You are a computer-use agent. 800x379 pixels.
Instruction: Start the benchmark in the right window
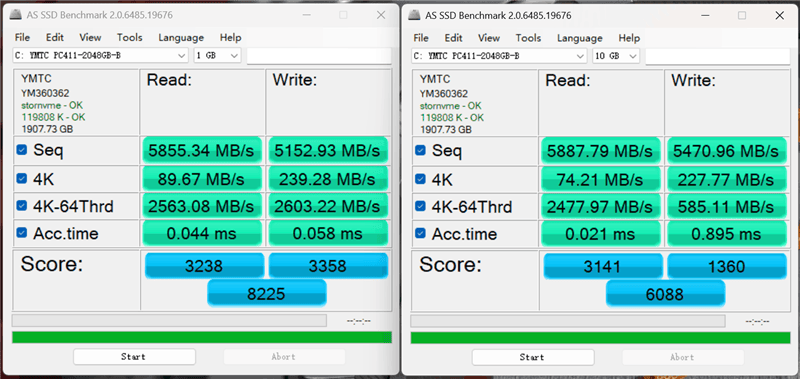pyautogui.click(x=533, y=357)
